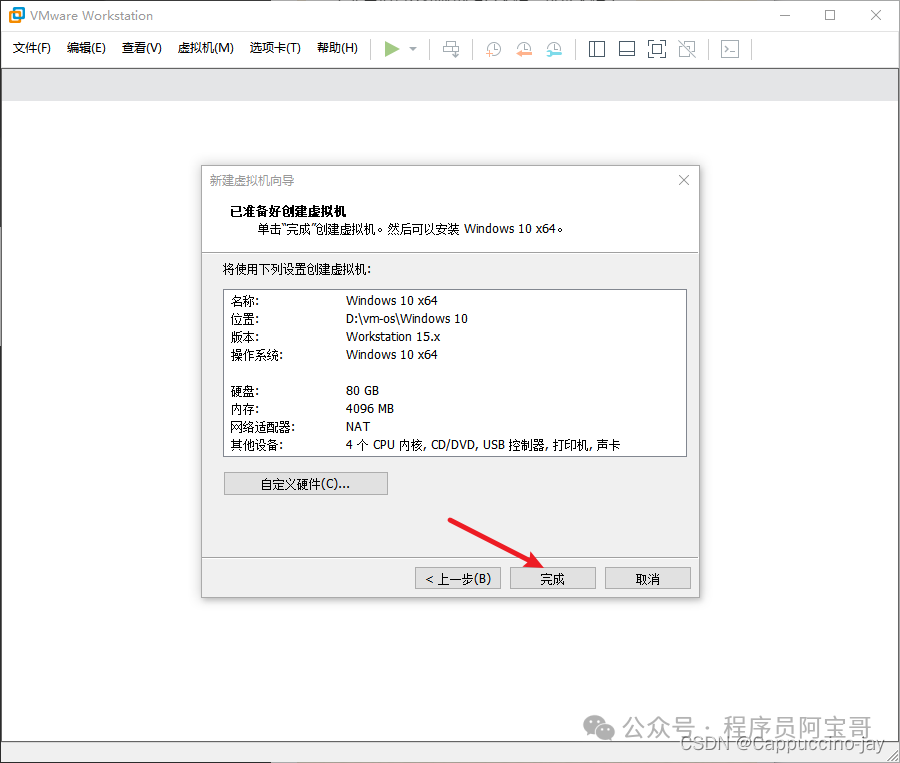Click the heading 已准备好创建虚拟机
900x763 pixels.
288,211
